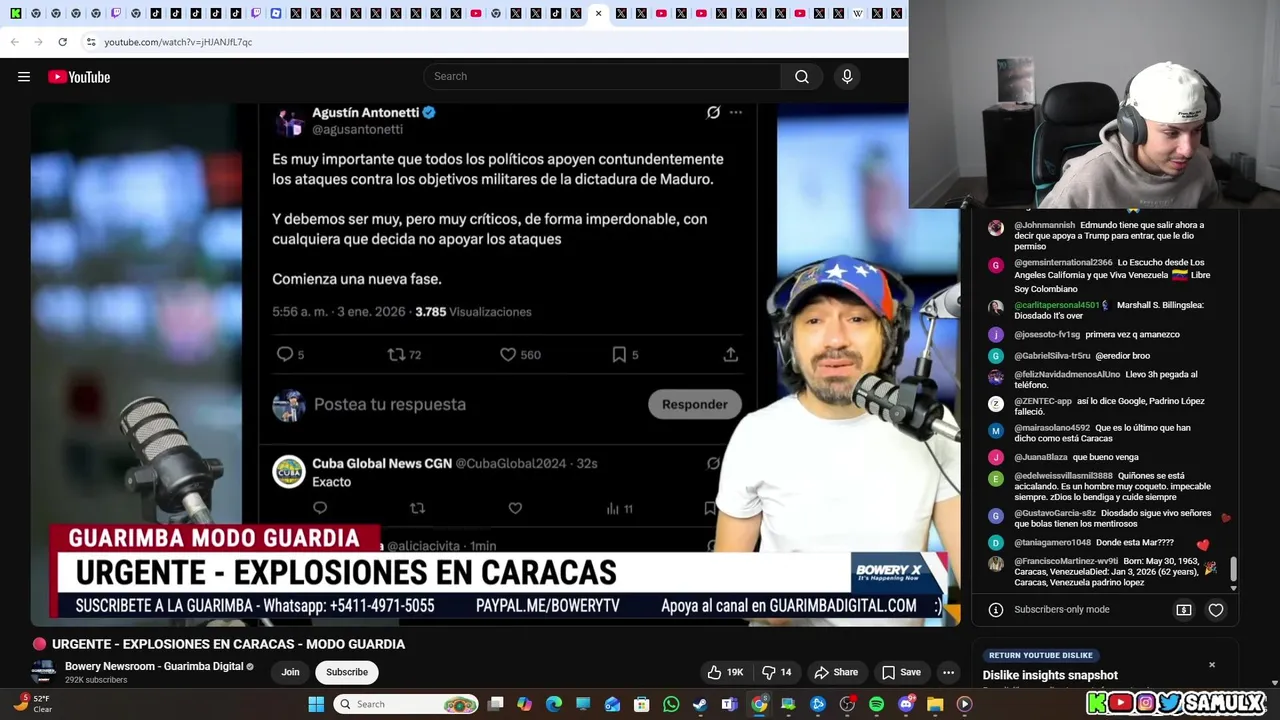Open the YouTube guide hamburger menu

(x=24, y=77)
